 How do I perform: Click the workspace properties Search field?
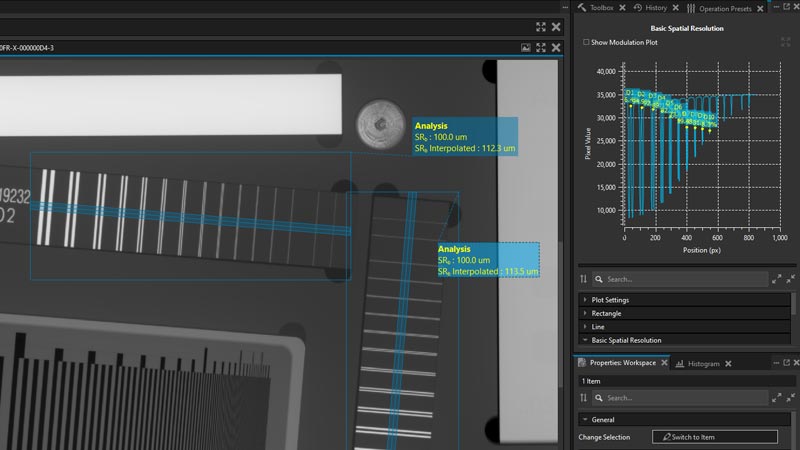[680, 398]
